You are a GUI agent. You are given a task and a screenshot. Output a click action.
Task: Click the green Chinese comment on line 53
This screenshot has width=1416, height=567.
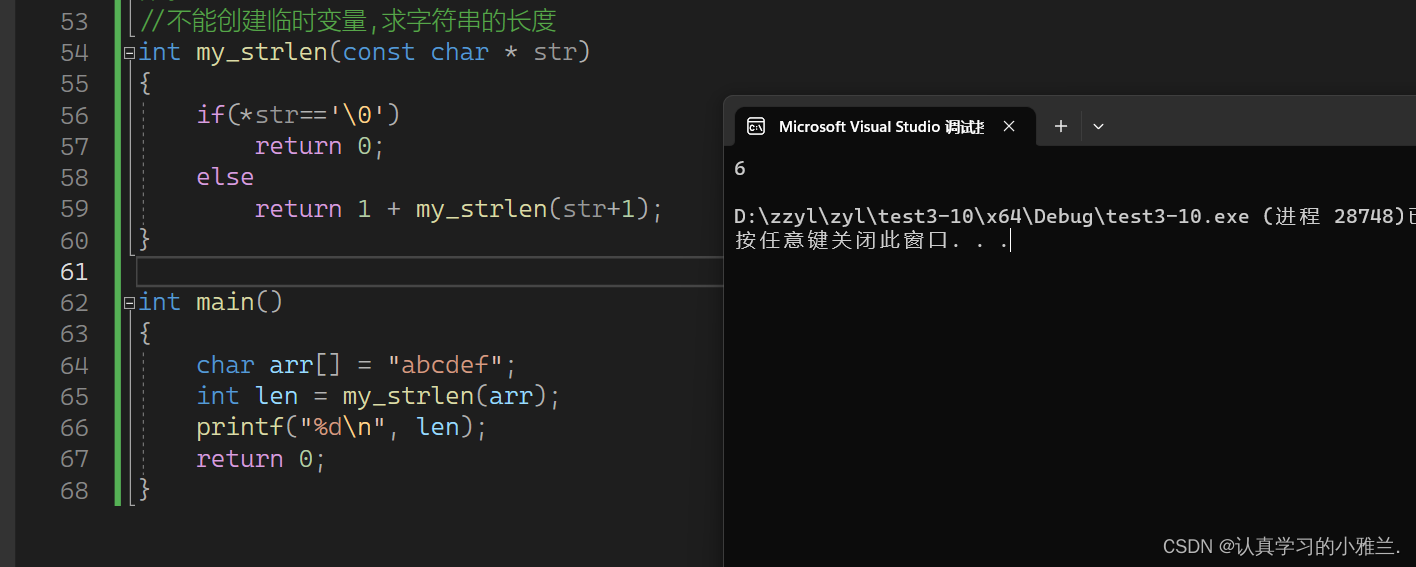click(348, 21)
